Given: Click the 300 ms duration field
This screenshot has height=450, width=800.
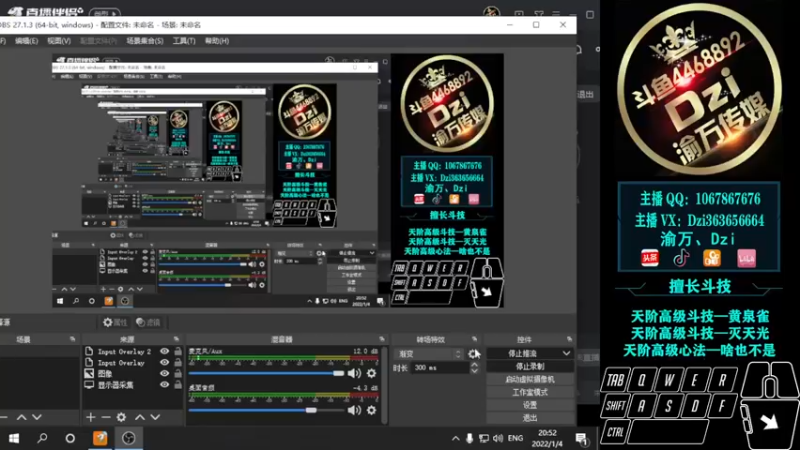Looking at the screenshot, I should pos(440,367).
